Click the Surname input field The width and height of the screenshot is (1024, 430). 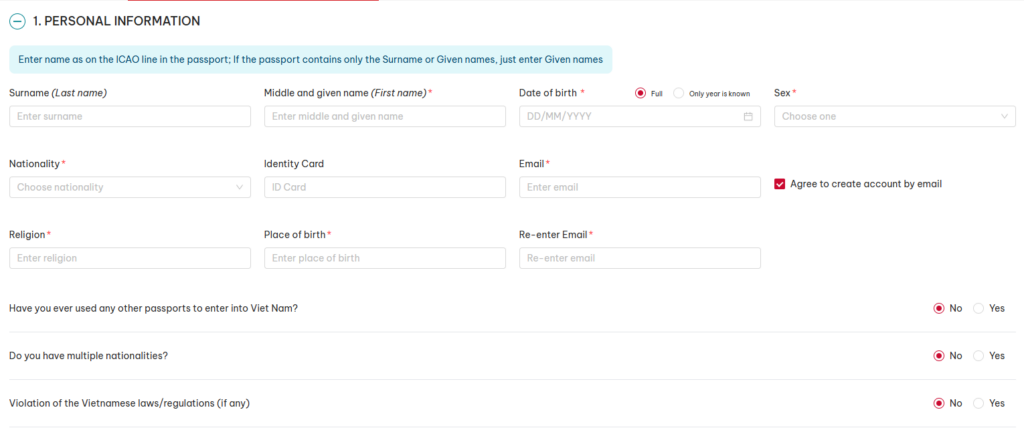click(x=130, y=116)
